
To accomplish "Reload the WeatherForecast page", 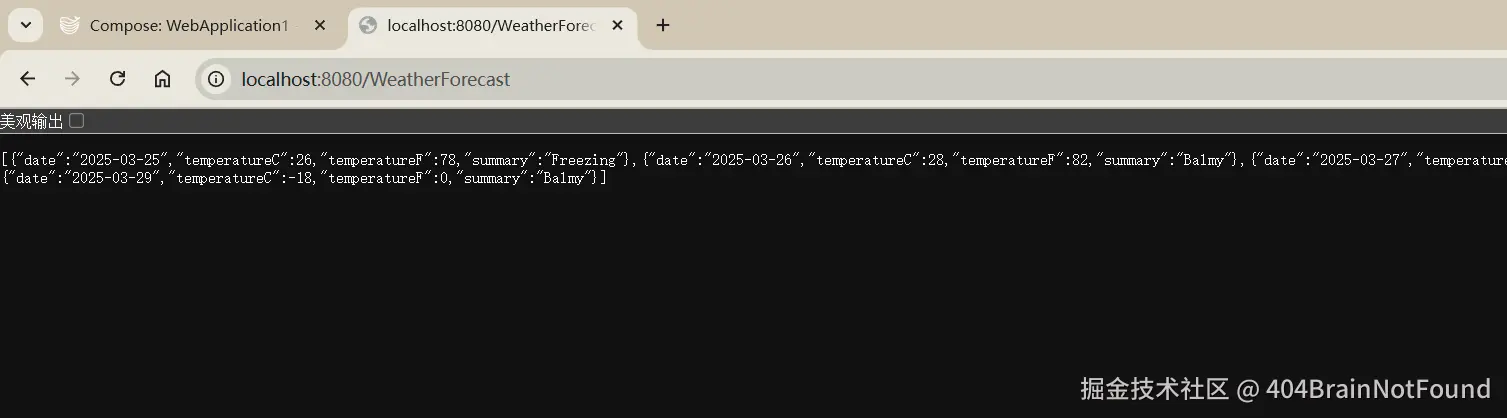I will 117,79.
